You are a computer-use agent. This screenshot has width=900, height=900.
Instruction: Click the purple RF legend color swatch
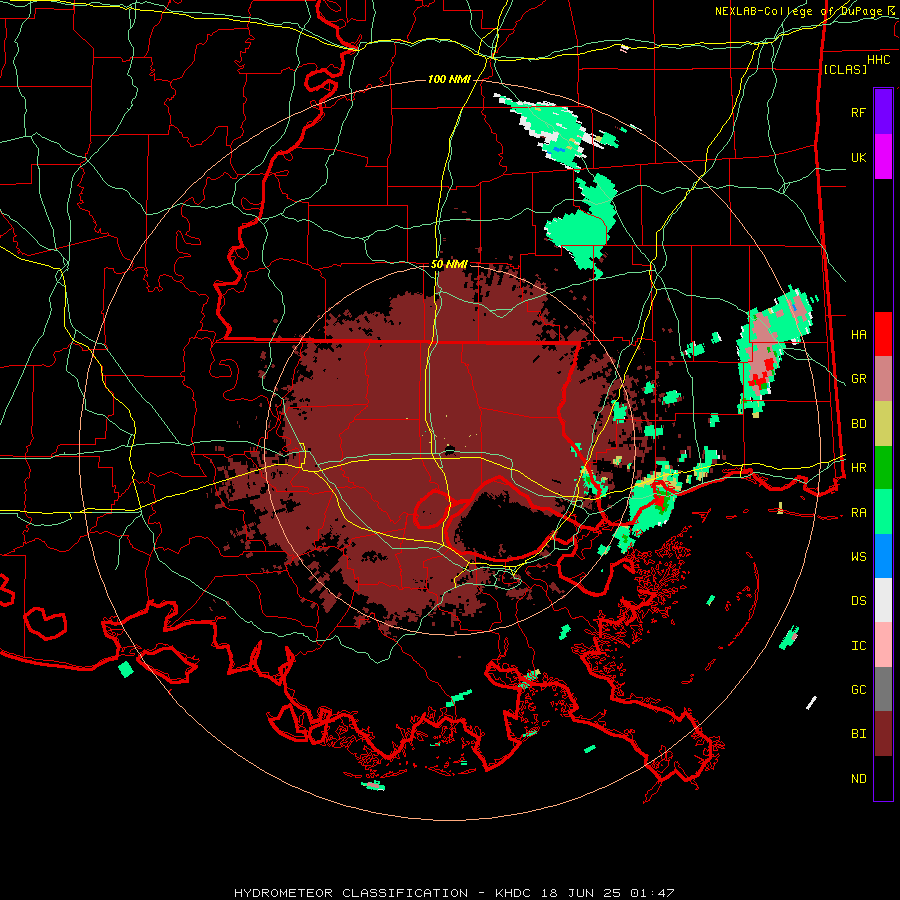(x=883, y=112)
